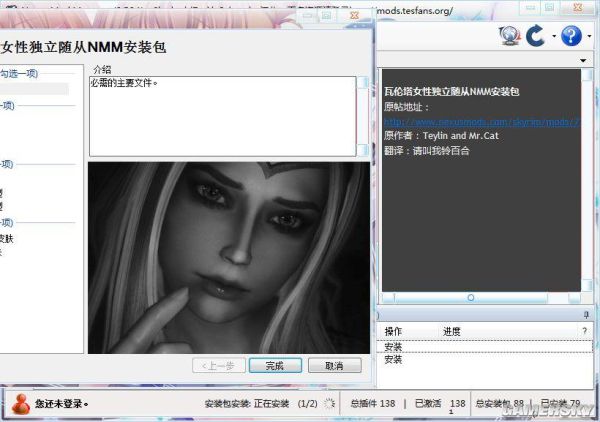Click the blue question mark help icon
600x422 pixels.
point(571,36)
